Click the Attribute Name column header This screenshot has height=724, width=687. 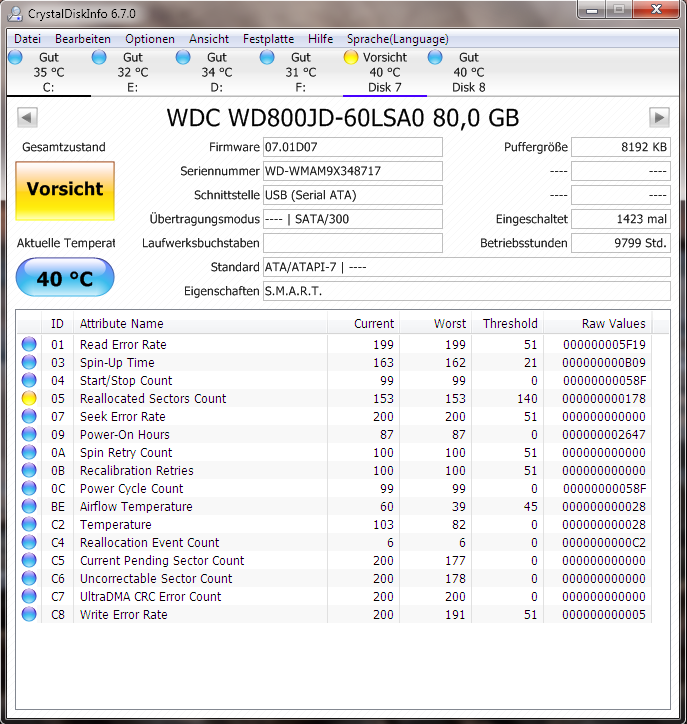tap(200, 323)
